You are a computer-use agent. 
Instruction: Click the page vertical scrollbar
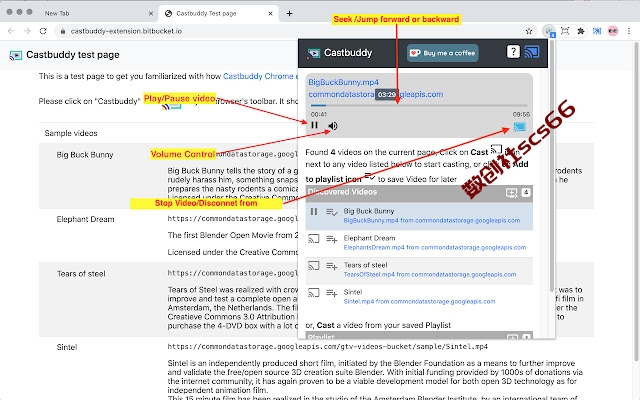coord(637,200)
